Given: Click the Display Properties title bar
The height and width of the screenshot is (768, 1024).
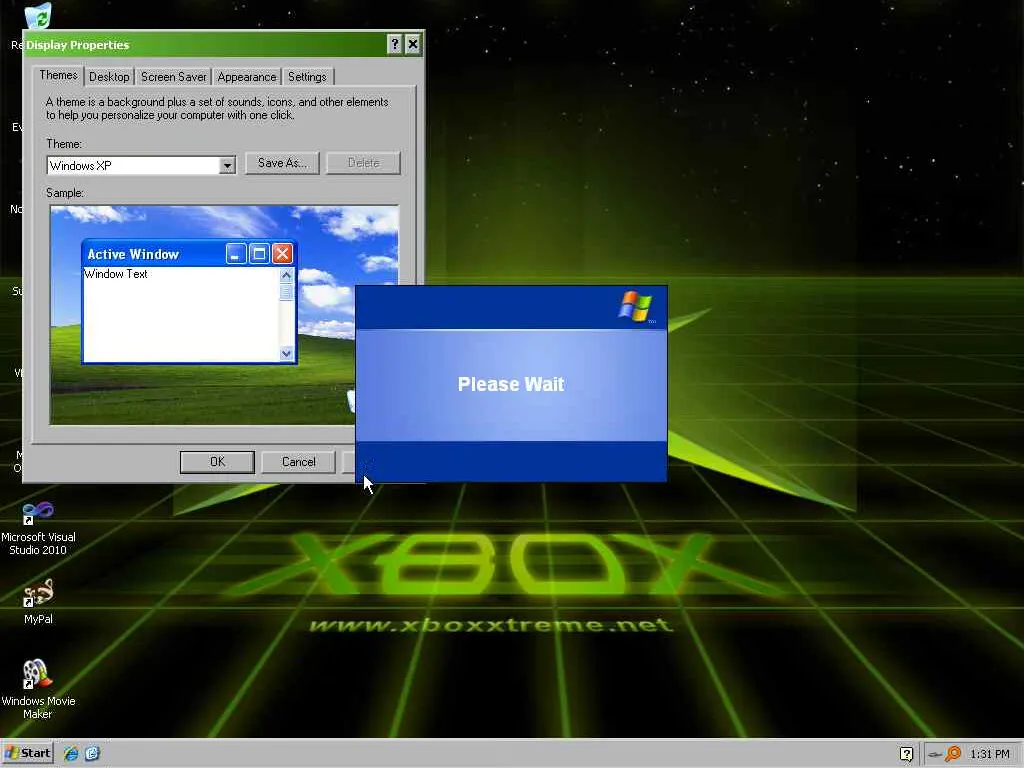Looking at the screenshot, I should (223, 44).
